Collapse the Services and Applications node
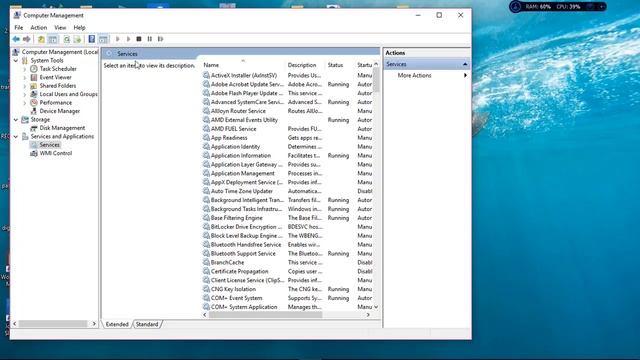640x360 pixels. [x=16, y=136]
